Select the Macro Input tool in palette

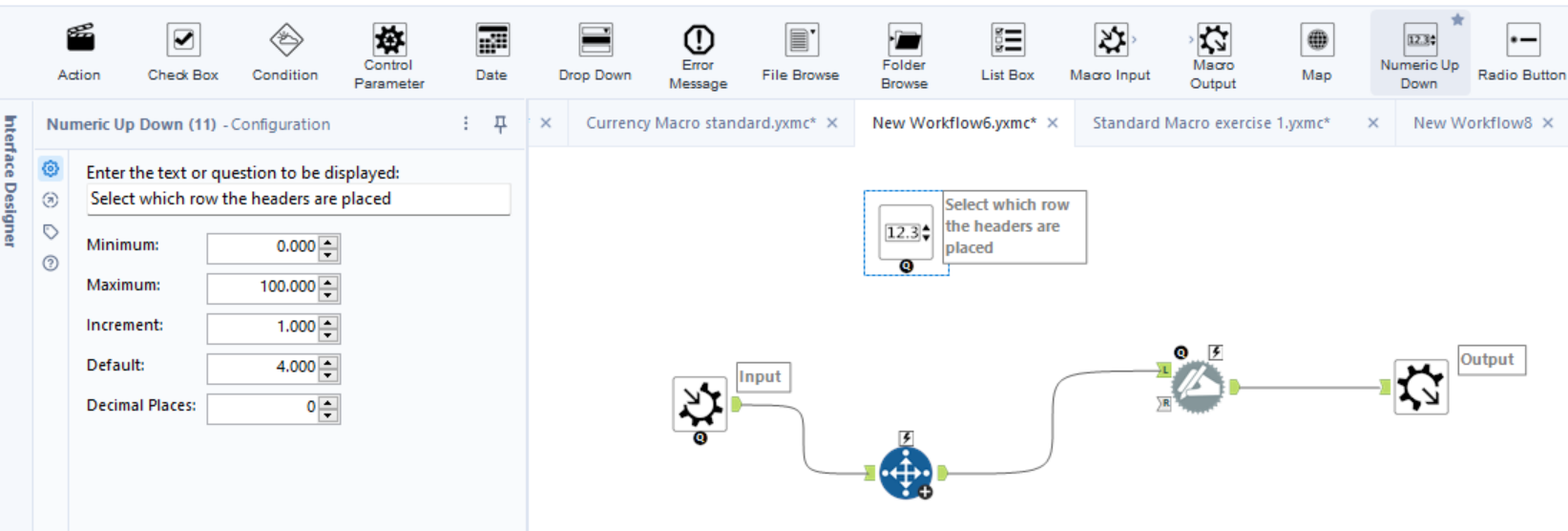point(1110,53)
